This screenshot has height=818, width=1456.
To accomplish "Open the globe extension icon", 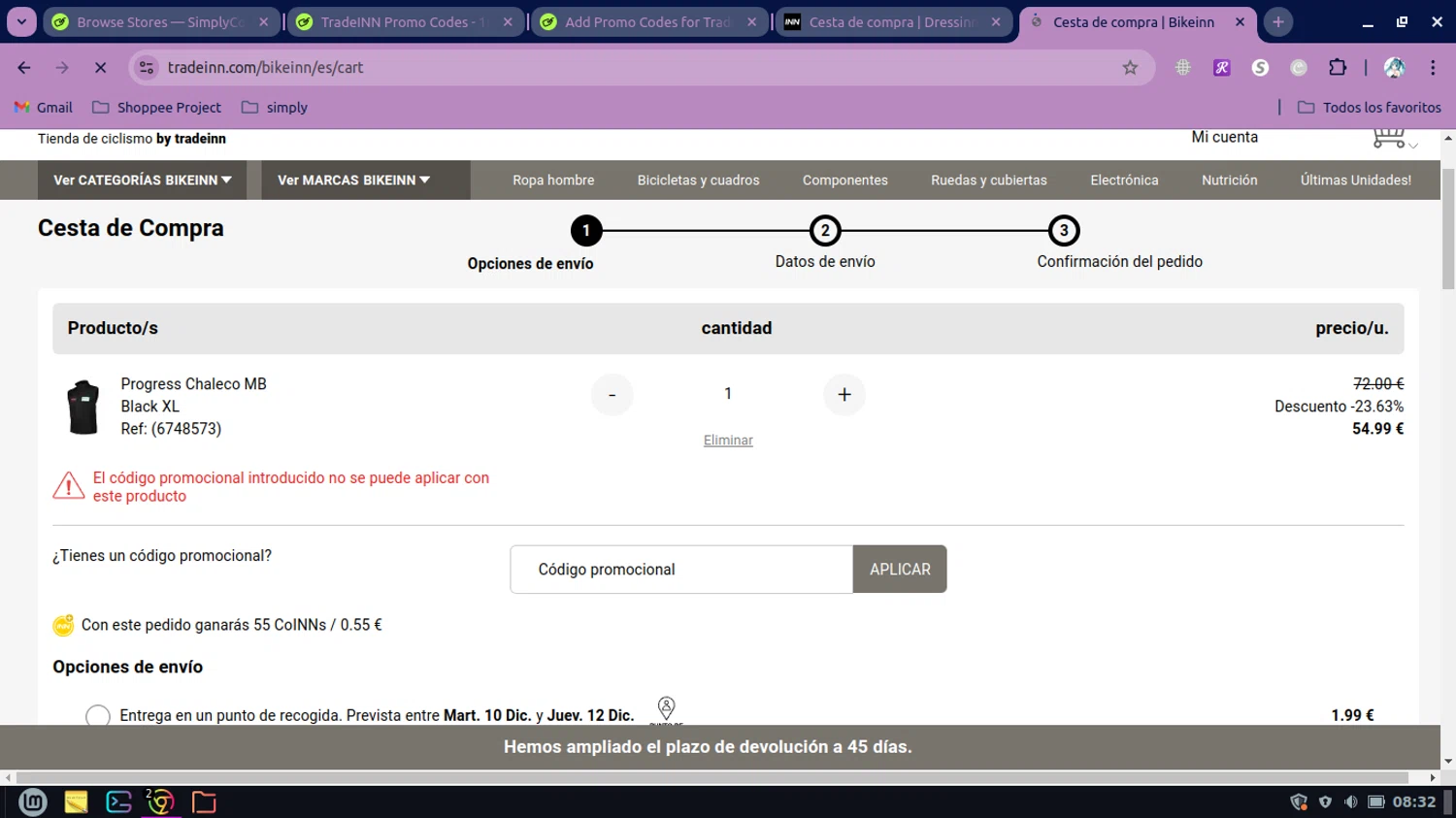I will 1183,67.
